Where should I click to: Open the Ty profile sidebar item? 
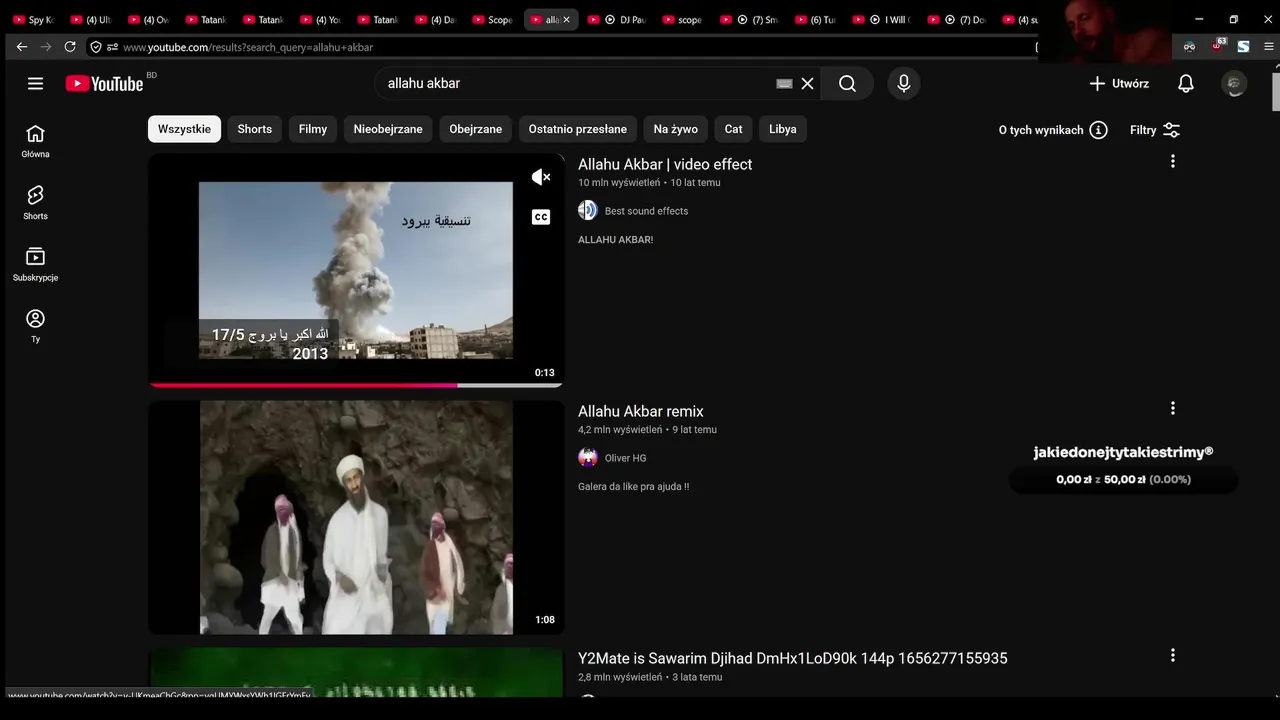(35, 325)
